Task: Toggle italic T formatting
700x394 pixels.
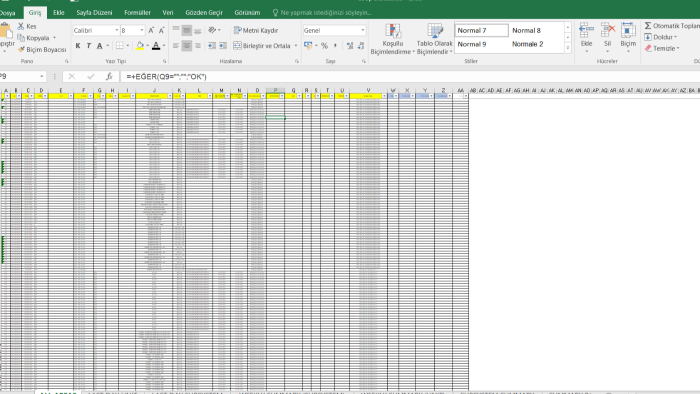Action: (x=88, y=46)
